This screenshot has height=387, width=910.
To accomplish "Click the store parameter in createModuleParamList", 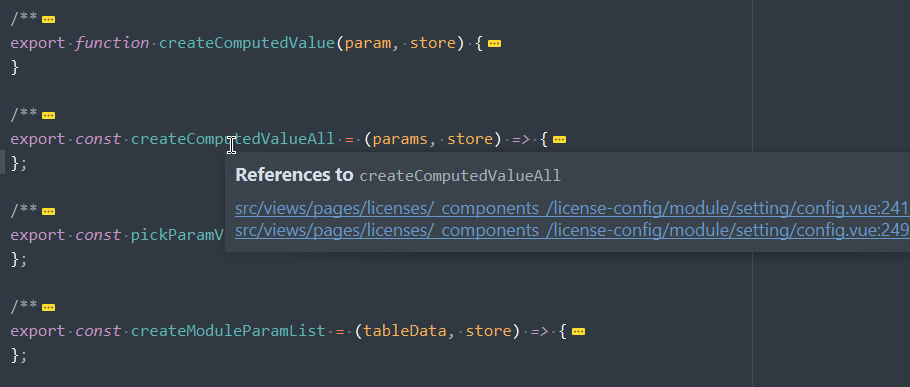I will coord(489,331).
